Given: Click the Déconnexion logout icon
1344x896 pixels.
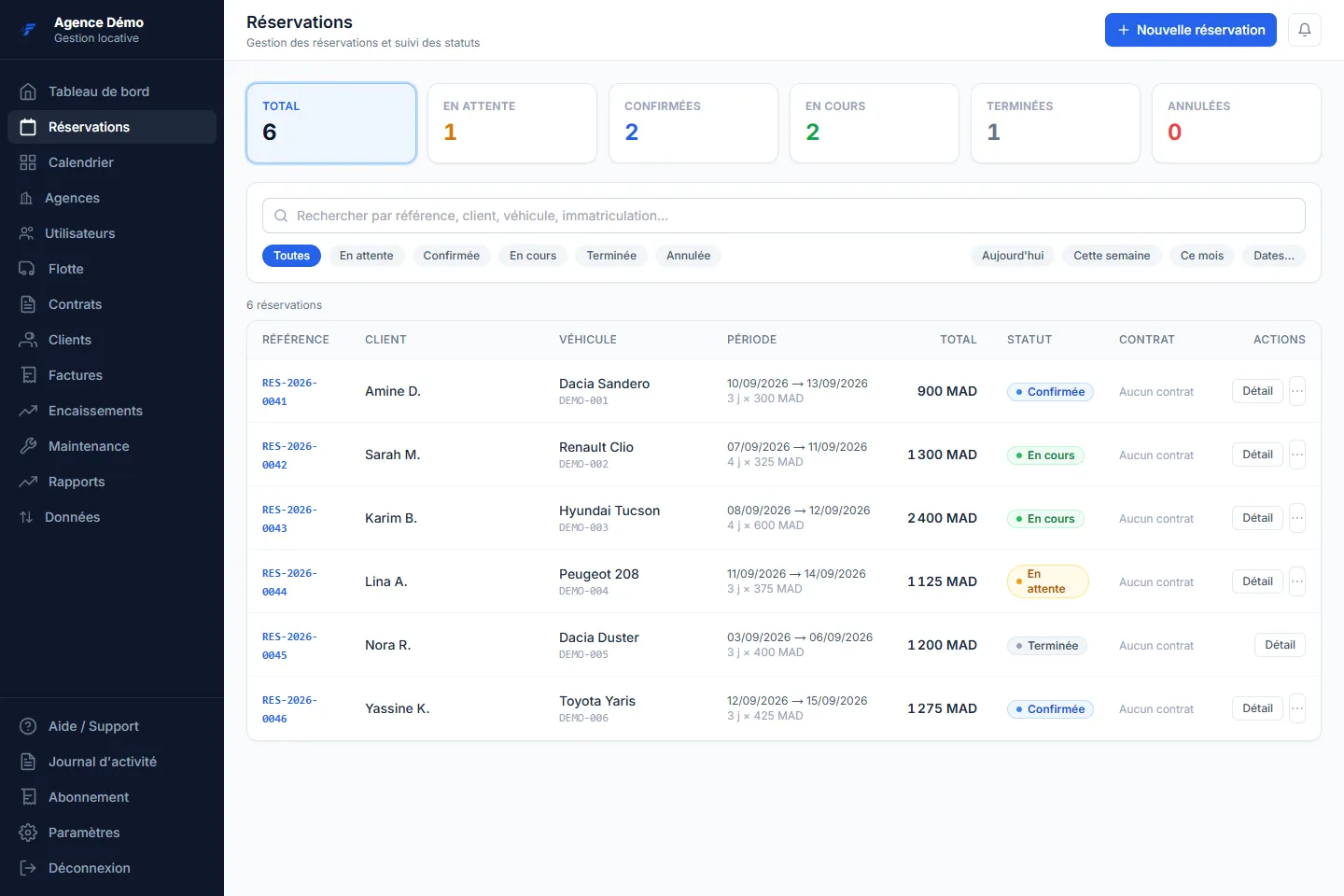Looking at the screenshot, I should click(28, 868).
